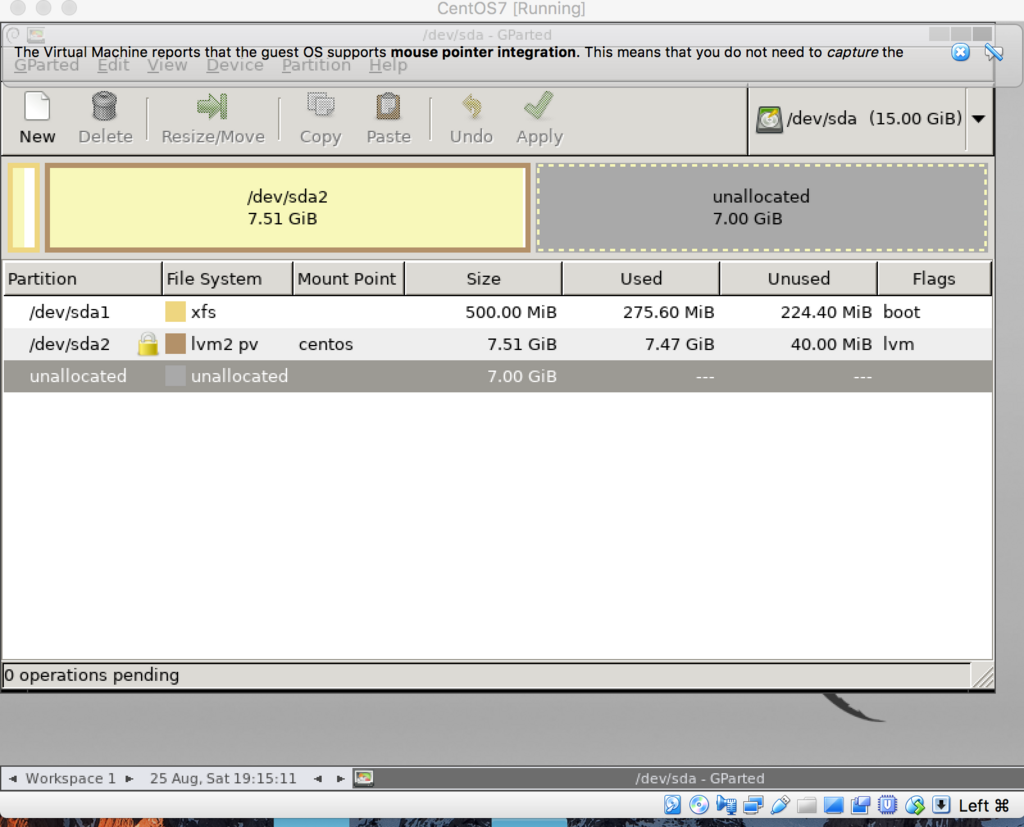Image resolution: width=1024 pixels, height=827 pixels.
Task: Click the VirtualBox display settings icon
Action: pos(833,805)
